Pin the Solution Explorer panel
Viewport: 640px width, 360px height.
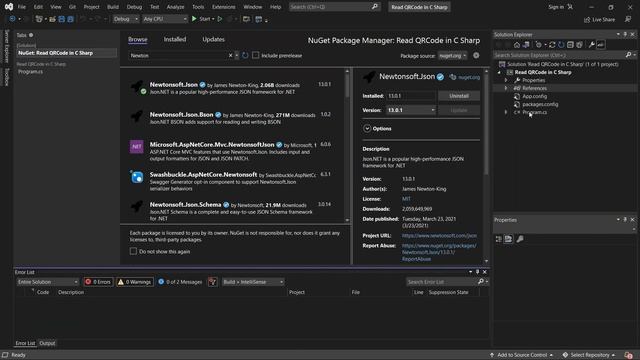(625, 34)
